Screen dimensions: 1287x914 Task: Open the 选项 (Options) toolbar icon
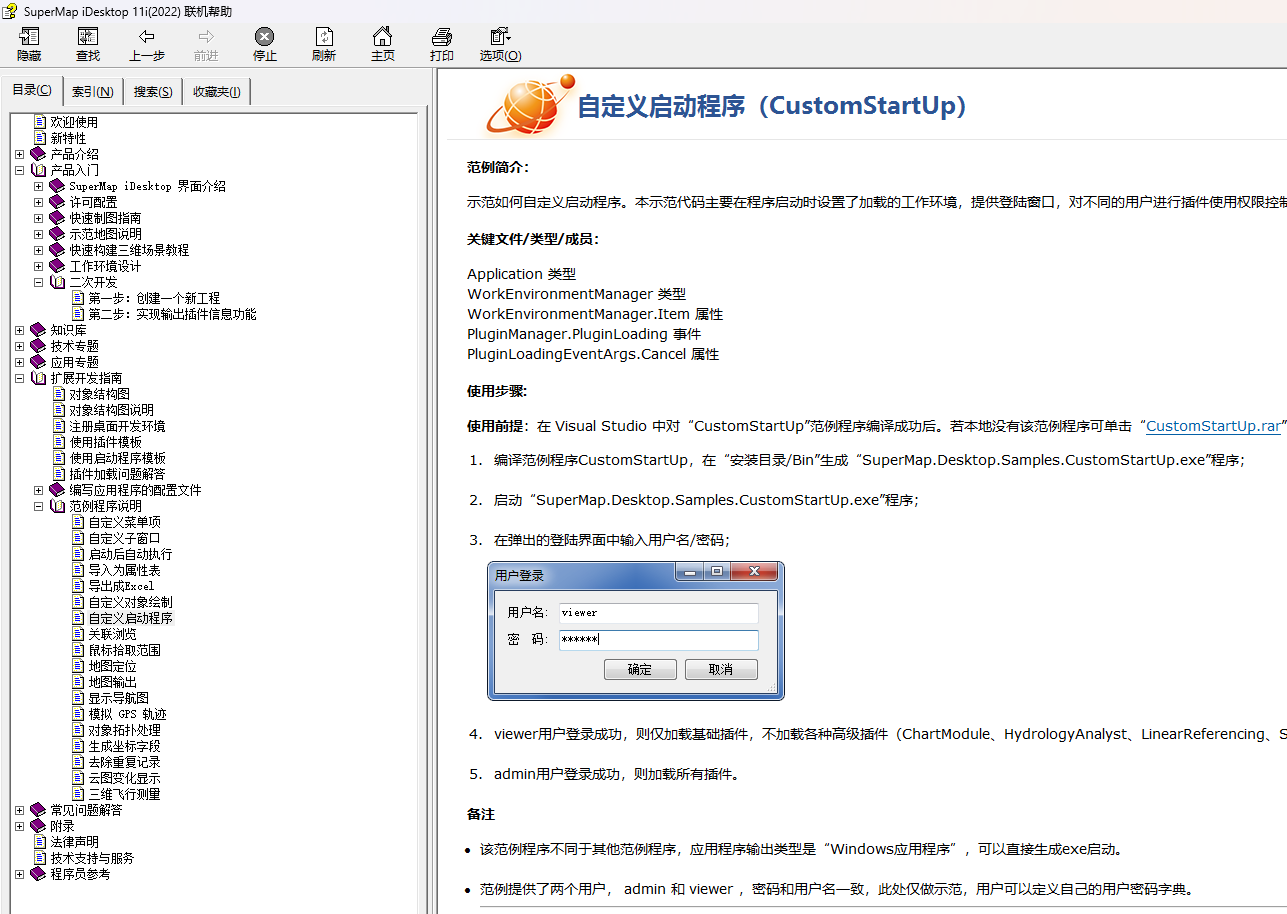click(500, 37)
